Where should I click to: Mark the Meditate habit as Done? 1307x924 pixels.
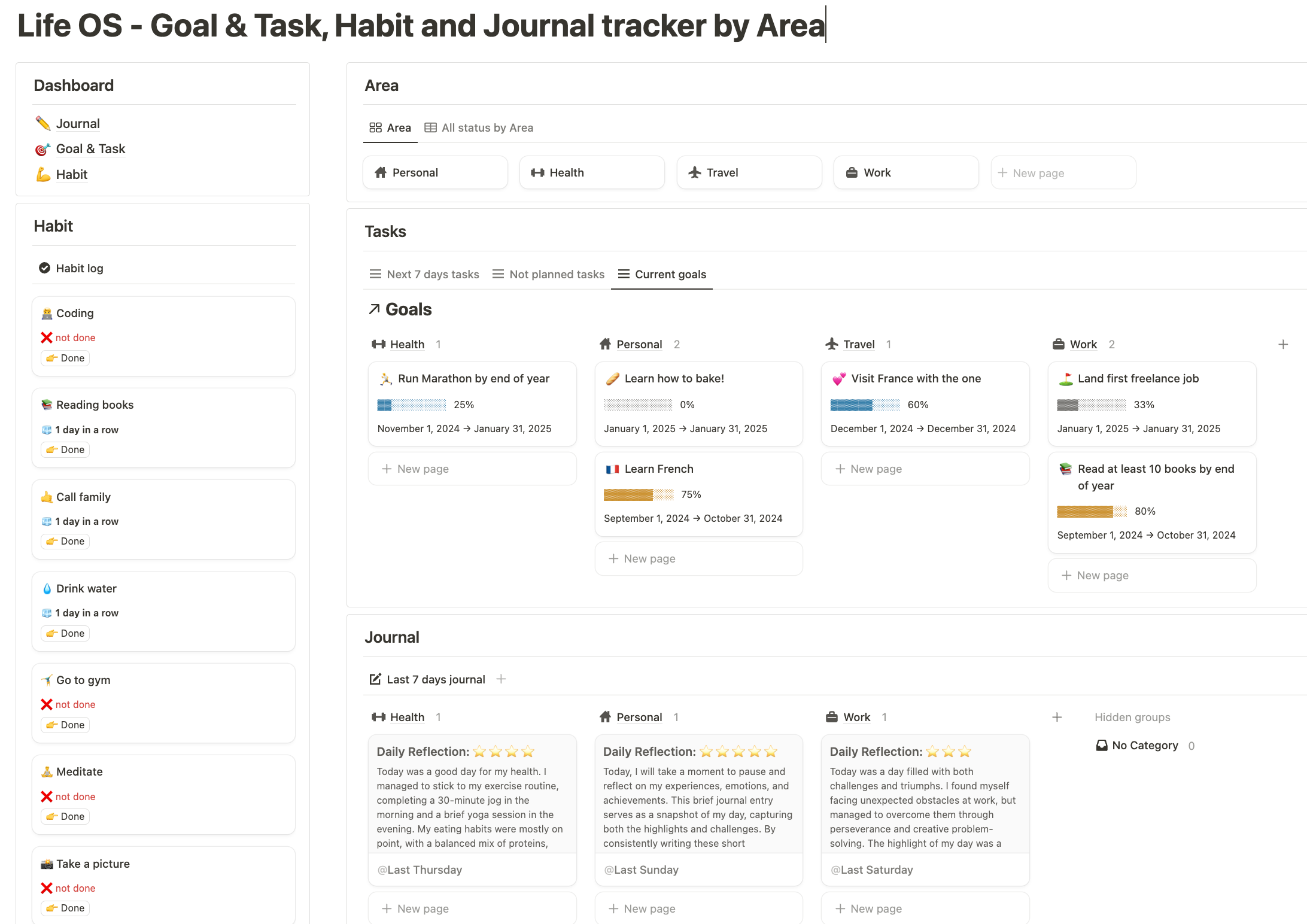65,816
